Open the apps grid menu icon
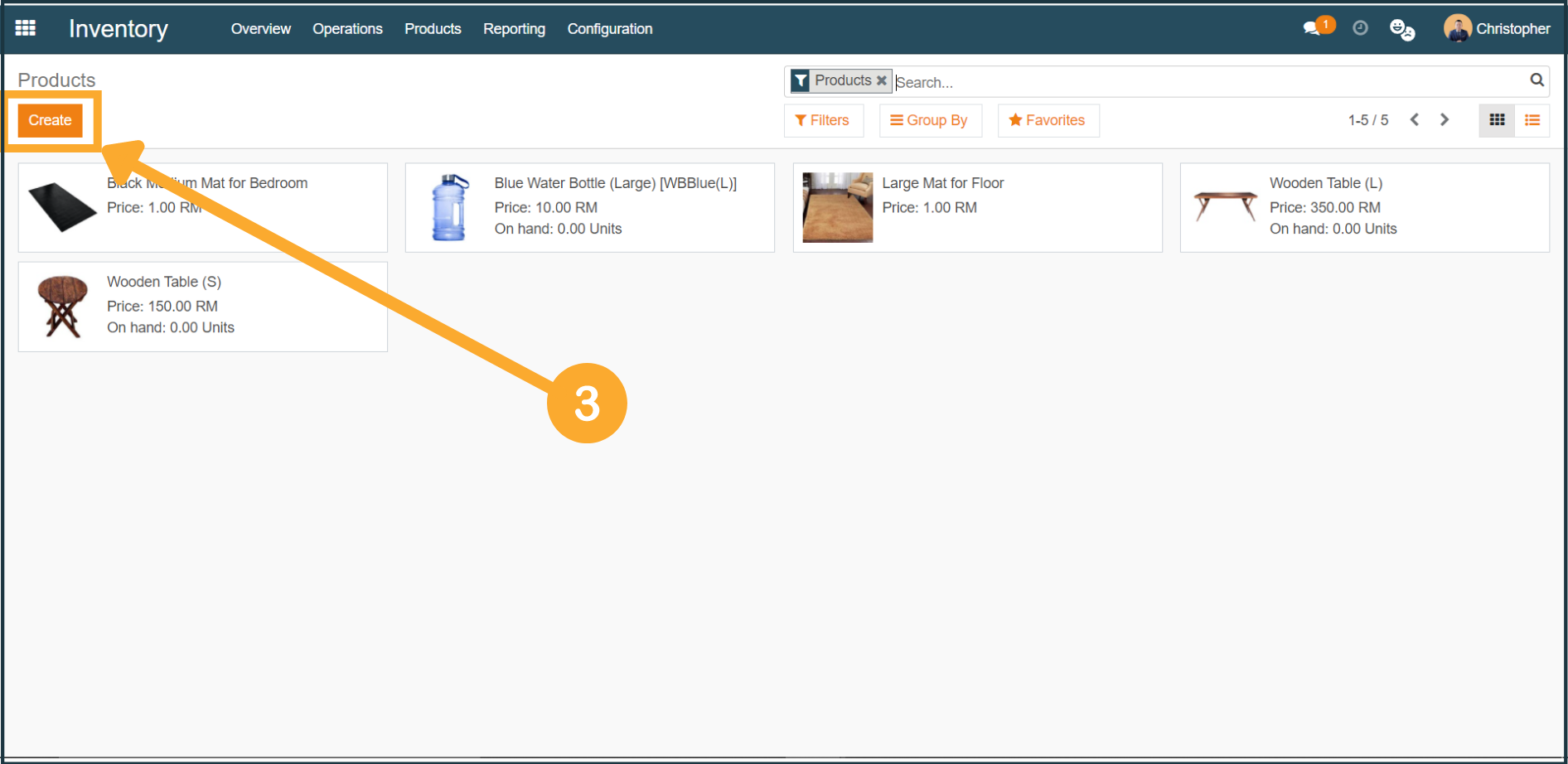 26,28
